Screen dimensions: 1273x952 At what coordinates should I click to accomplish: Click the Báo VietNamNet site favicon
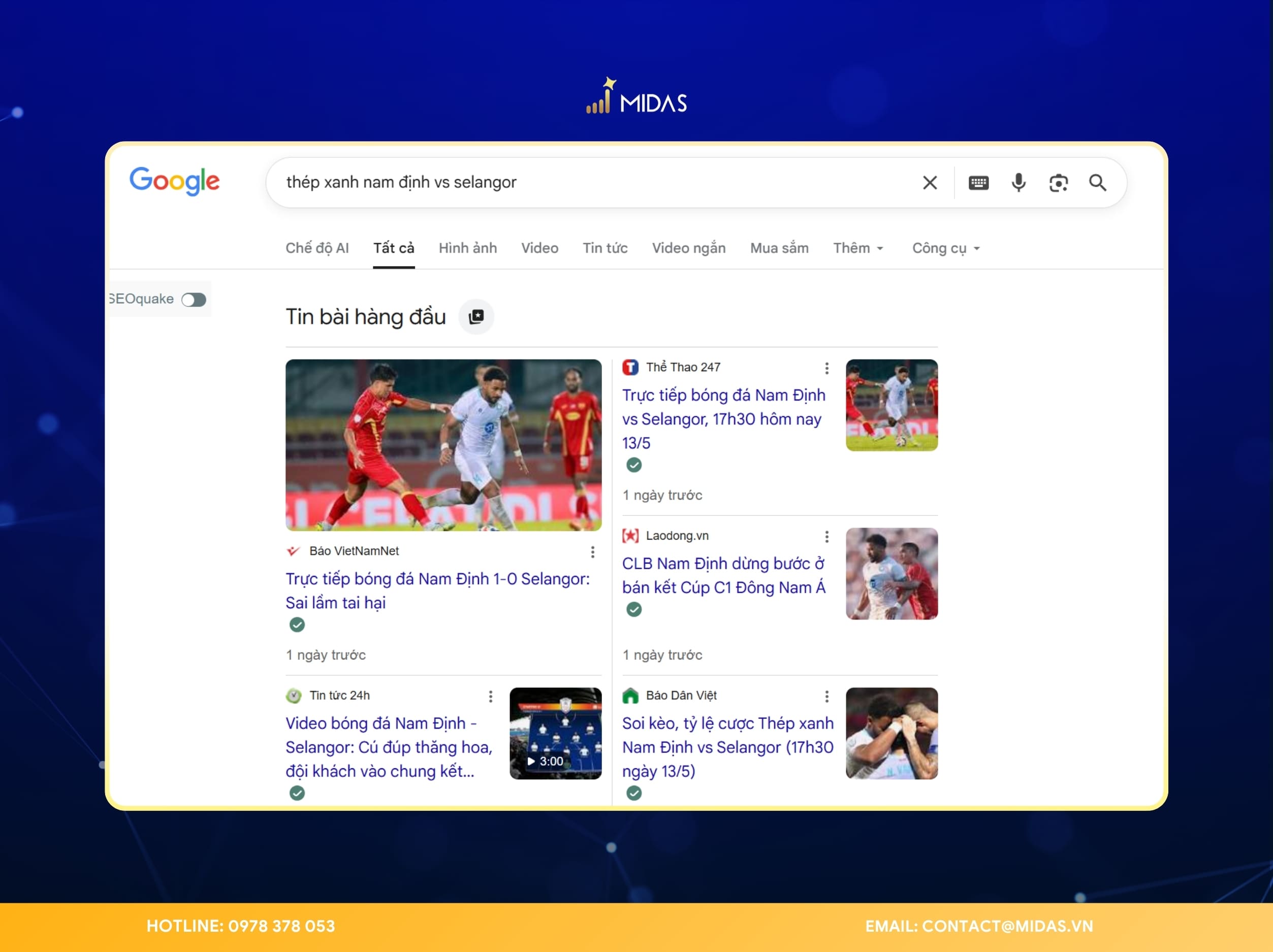click(294, 551)
